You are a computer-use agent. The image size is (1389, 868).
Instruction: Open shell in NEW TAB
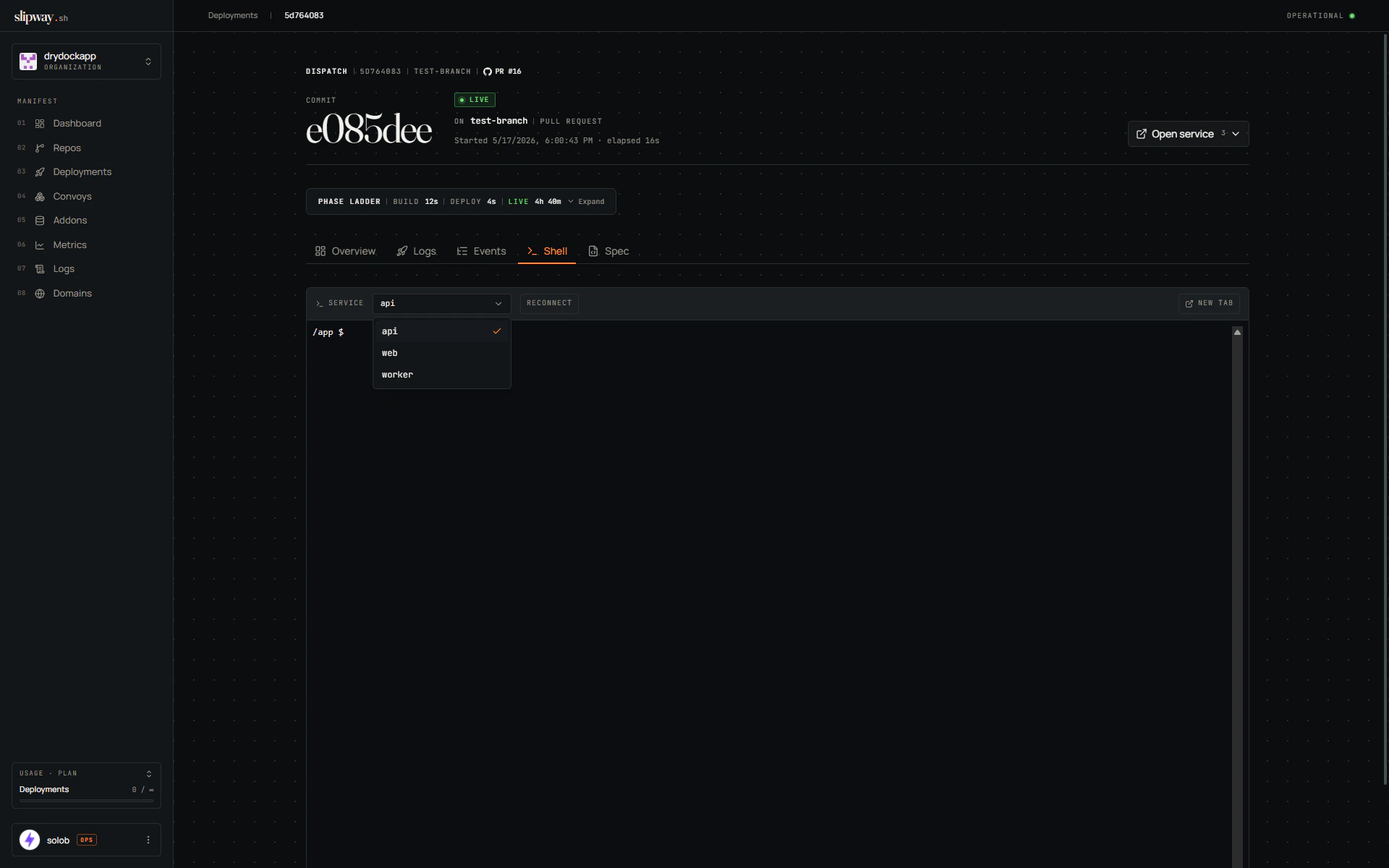pos(1209,303)
